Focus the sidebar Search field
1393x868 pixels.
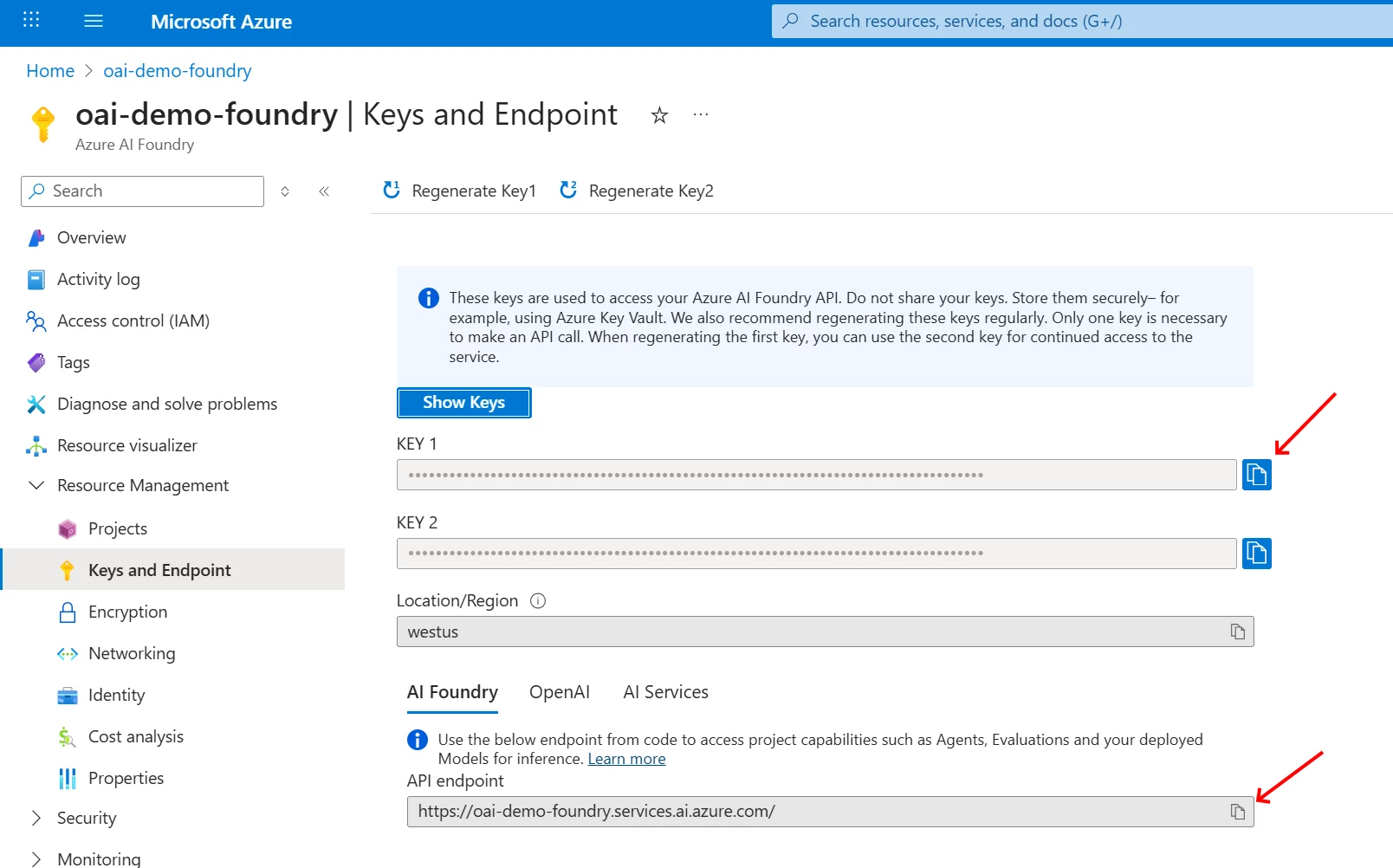coord(142,191)
